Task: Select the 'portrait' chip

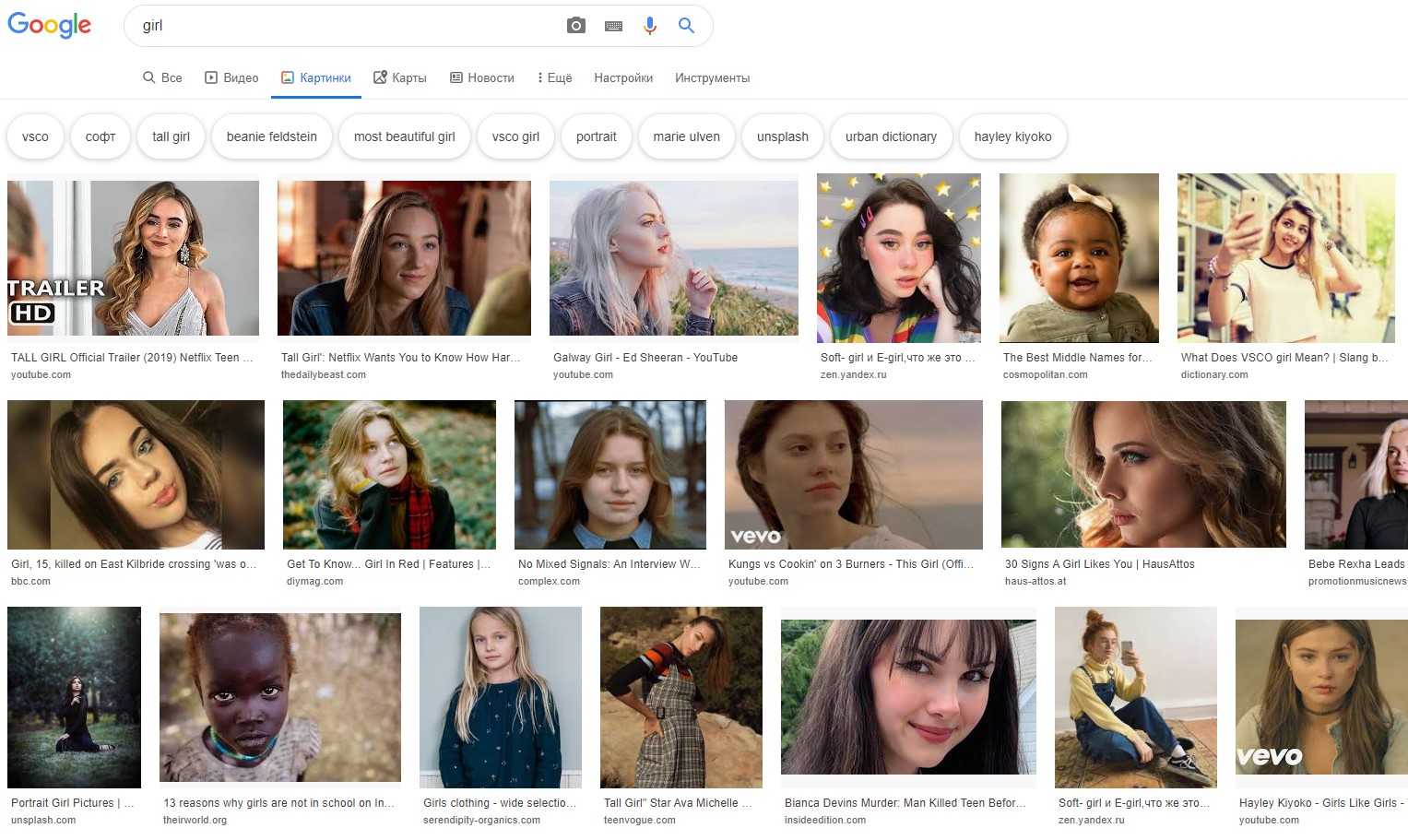Action: 597,136
